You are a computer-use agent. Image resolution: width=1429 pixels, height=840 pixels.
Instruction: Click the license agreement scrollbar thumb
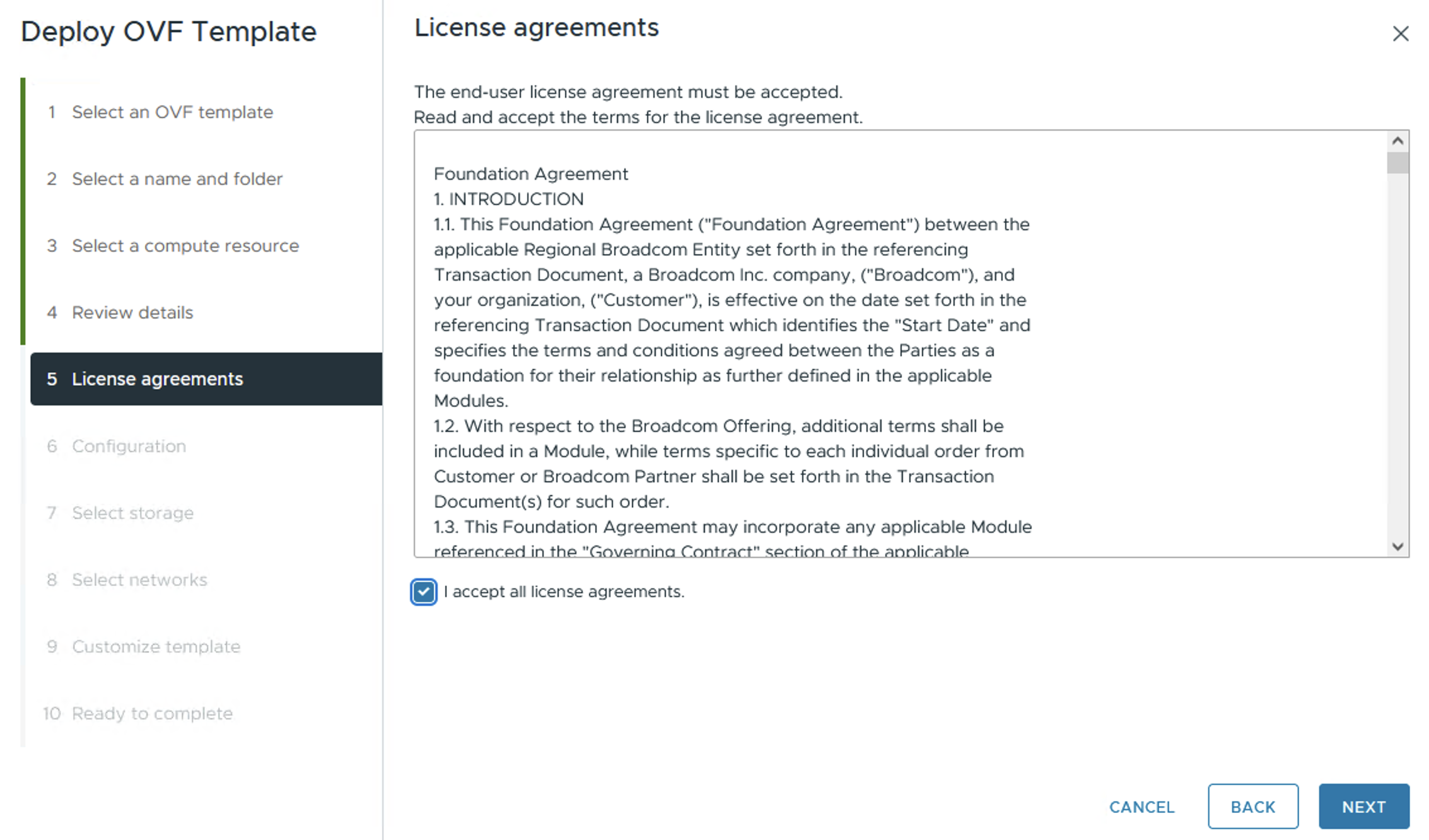[x=1397, y=163]
